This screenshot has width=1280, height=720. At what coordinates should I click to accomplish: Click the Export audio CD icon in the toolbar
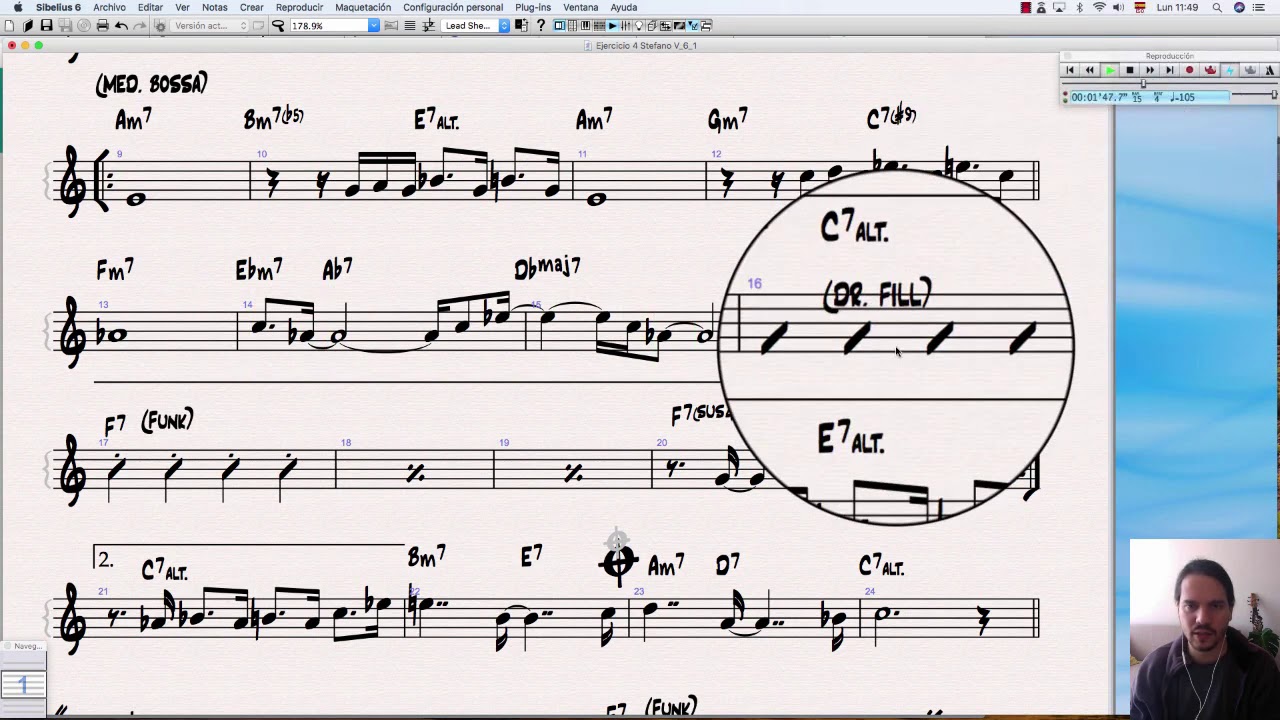pos(84,25)
